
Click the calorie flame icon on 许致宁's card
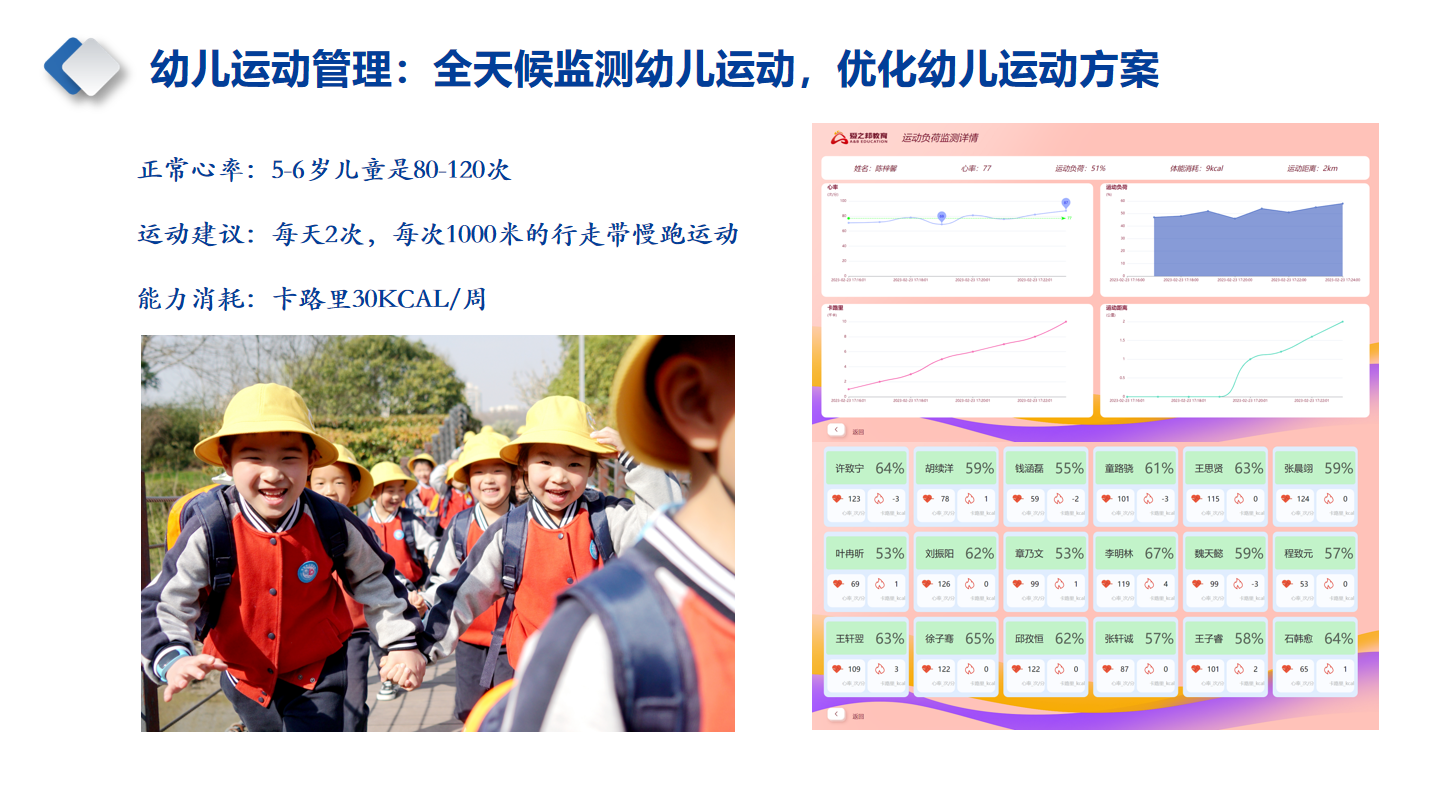pos(880,498)
